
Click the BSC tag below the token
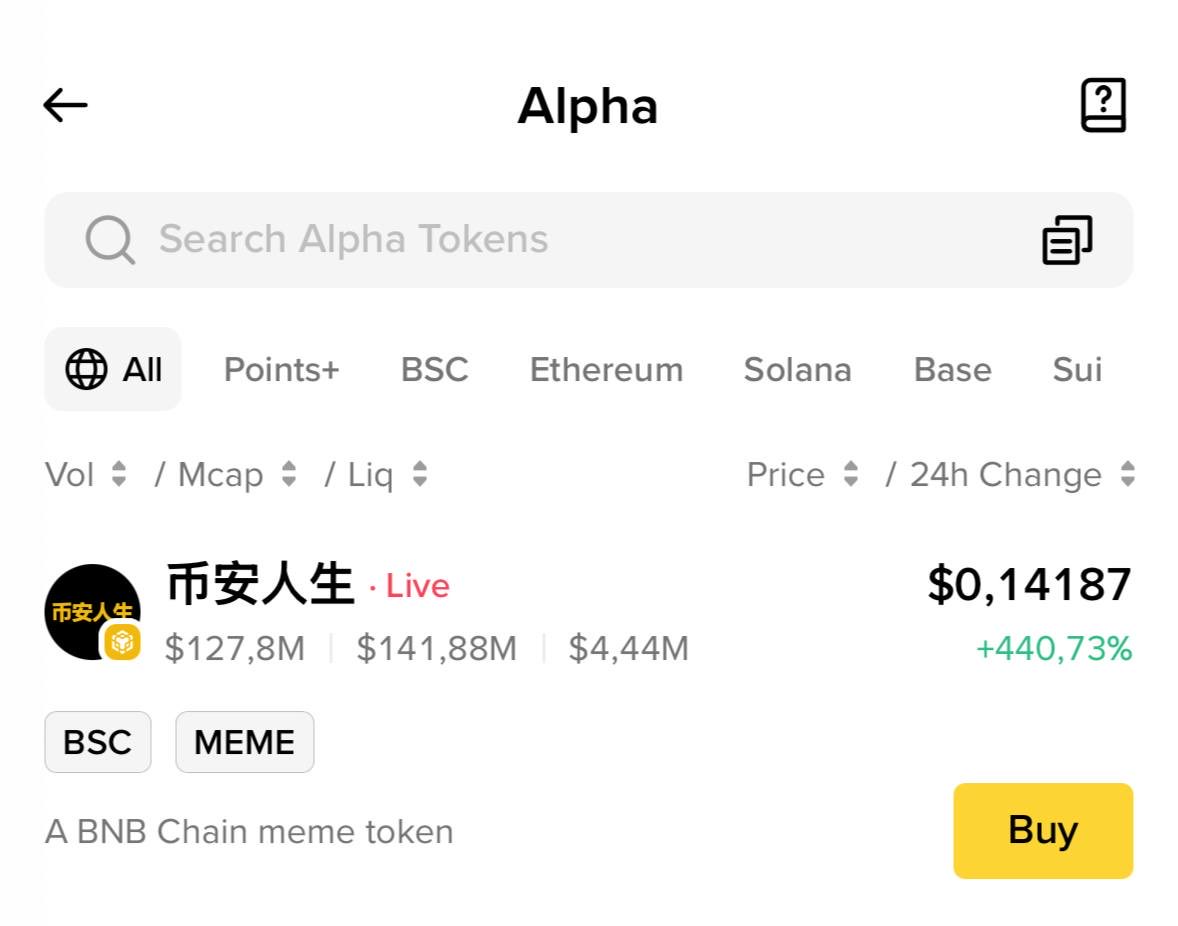click(97, 742)
